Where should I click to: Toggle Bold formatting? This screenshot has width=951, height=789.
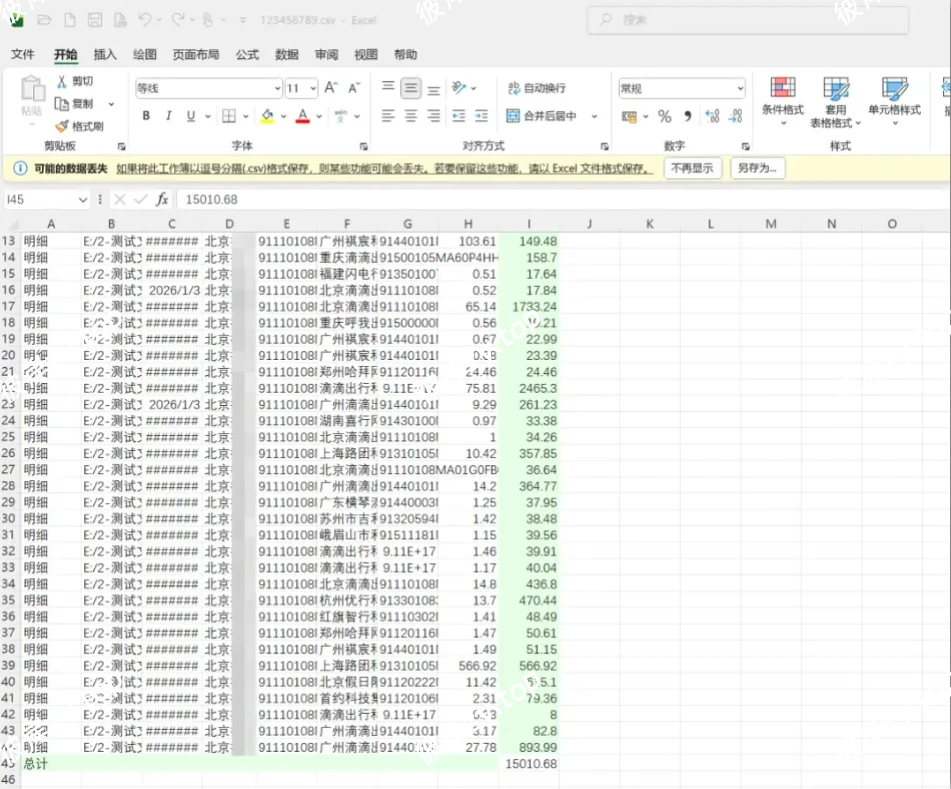click(x=146, y=116)
